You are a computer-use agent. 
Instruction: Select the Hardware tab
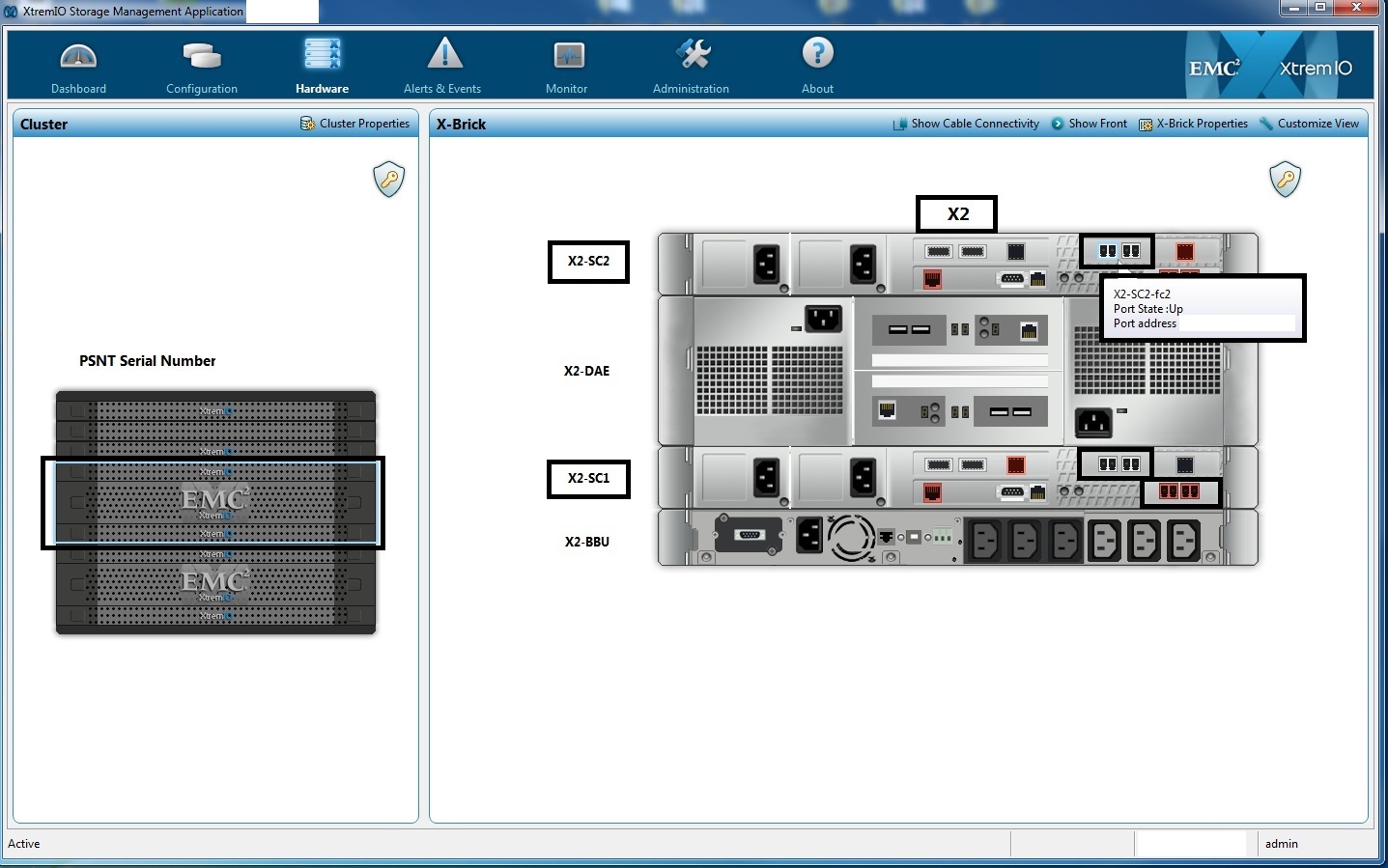pyautogui.click(x=322, y=58)
